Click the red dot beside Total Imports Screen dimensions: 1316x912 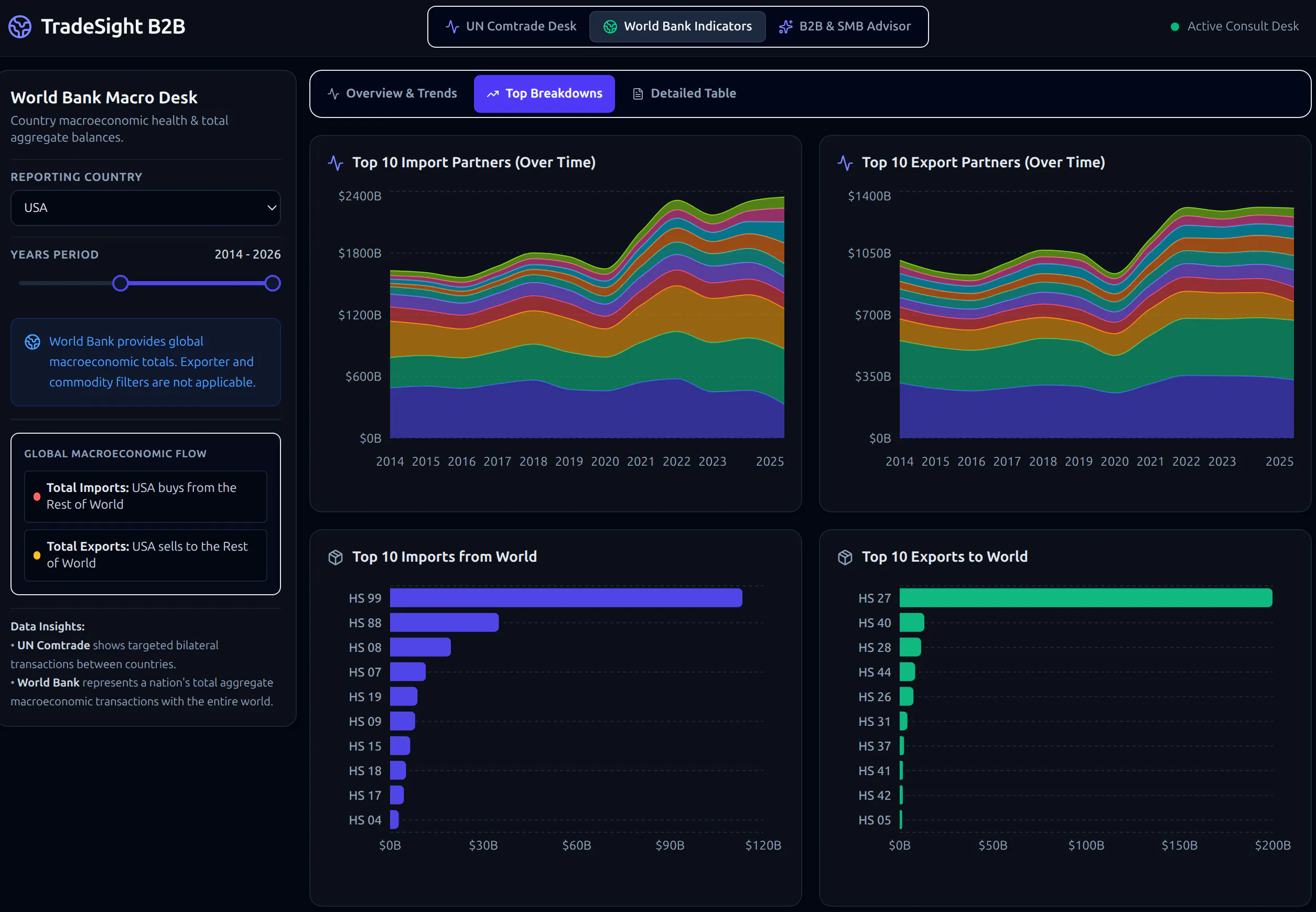click(x=37, y=497)
